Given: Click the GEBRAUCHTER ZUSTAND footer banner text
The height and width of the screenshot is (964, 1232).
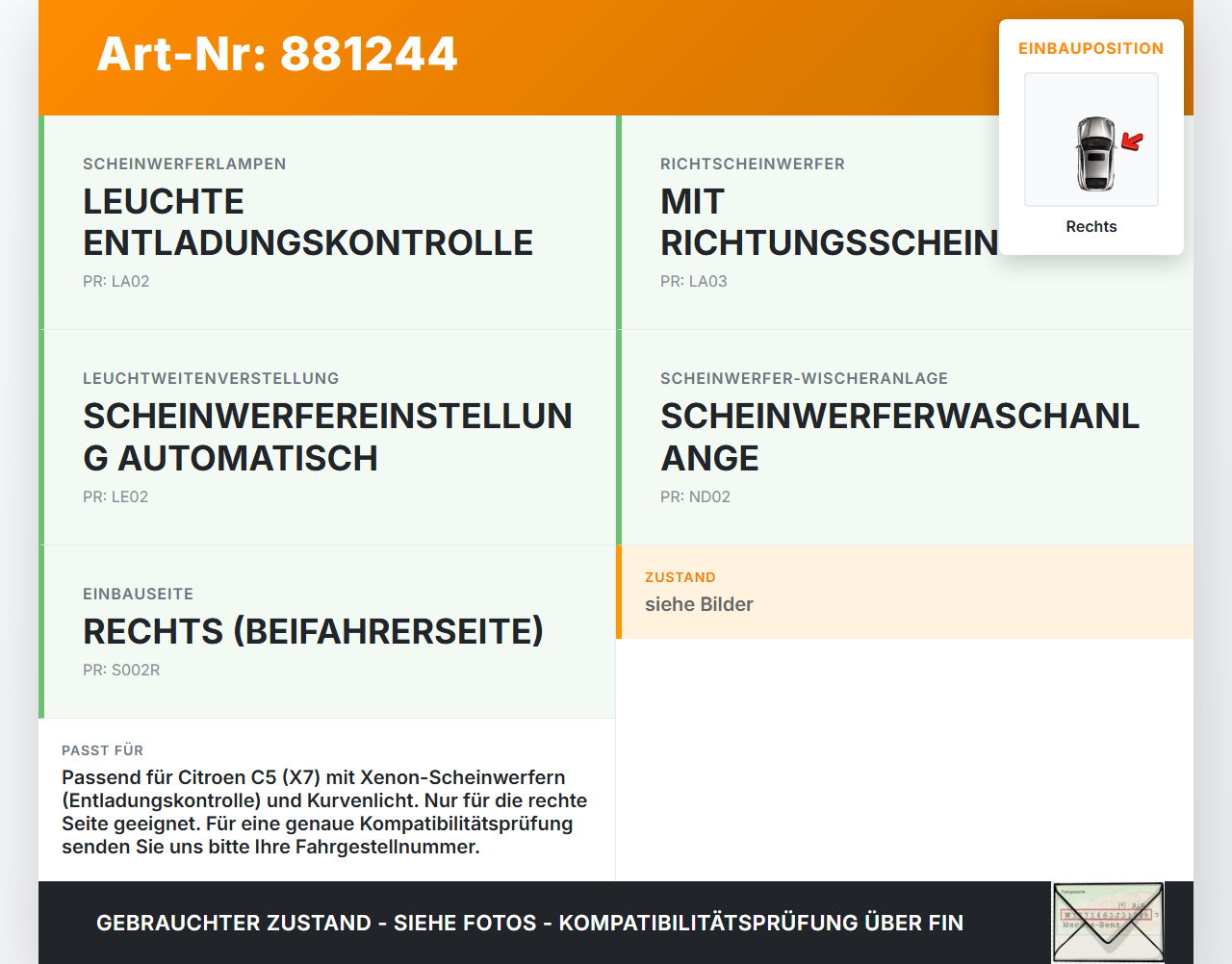Looking at the screenshot, I should [529, 923].
